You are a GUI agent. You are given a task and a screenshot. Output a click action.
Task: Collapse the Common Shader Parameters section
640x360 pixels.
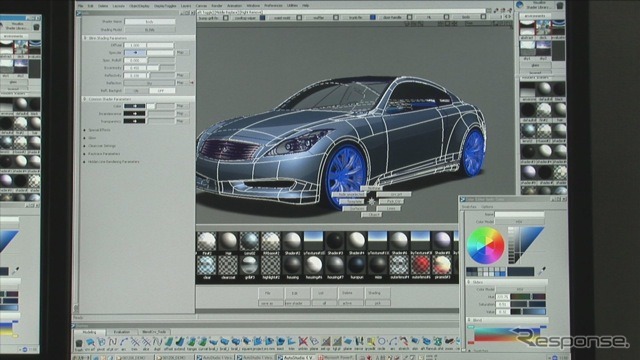click(x=85, y=99)
